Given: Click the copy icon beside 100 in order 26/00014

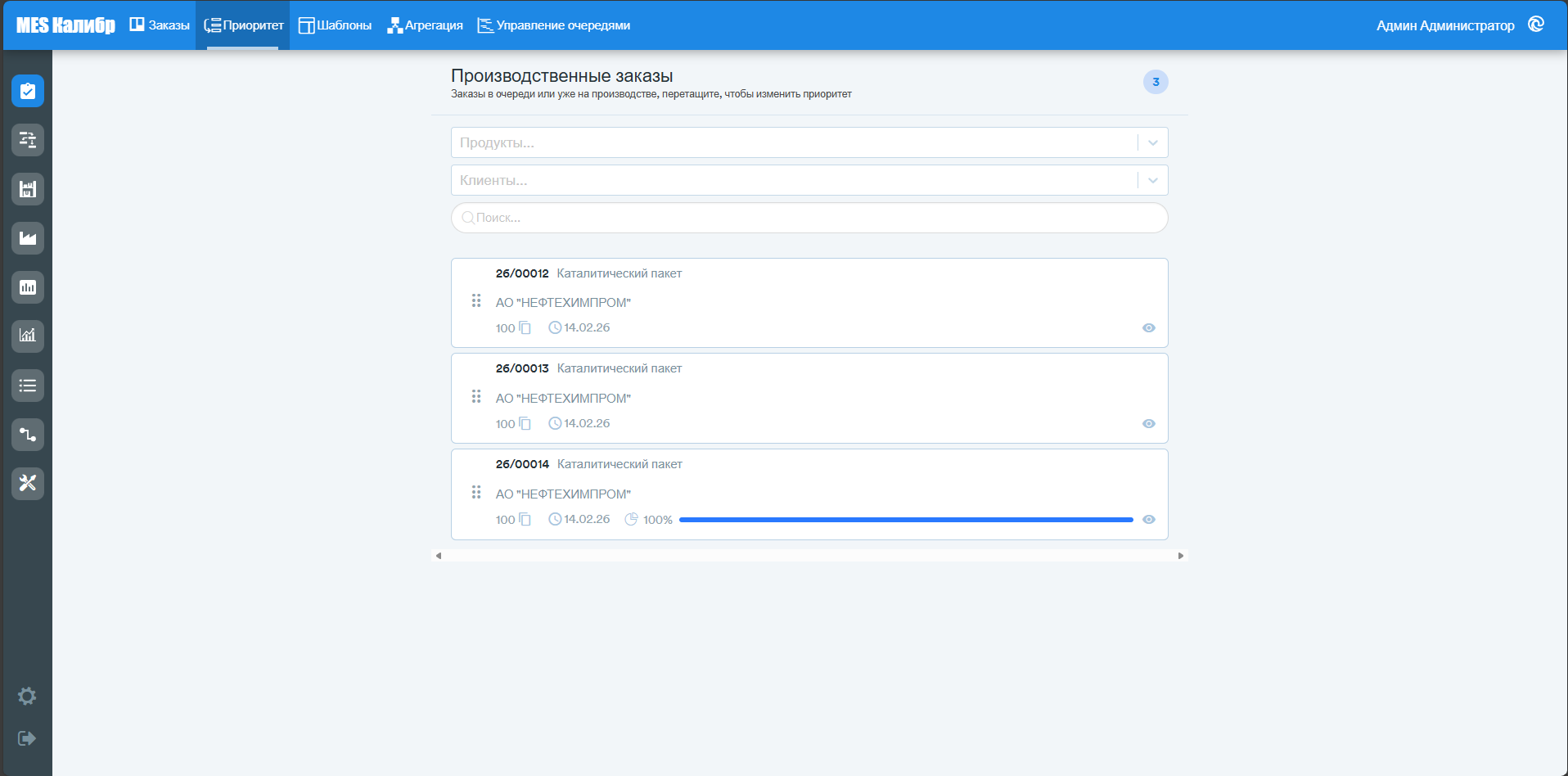Looking at the screenshot, I should tap(525, 520).
